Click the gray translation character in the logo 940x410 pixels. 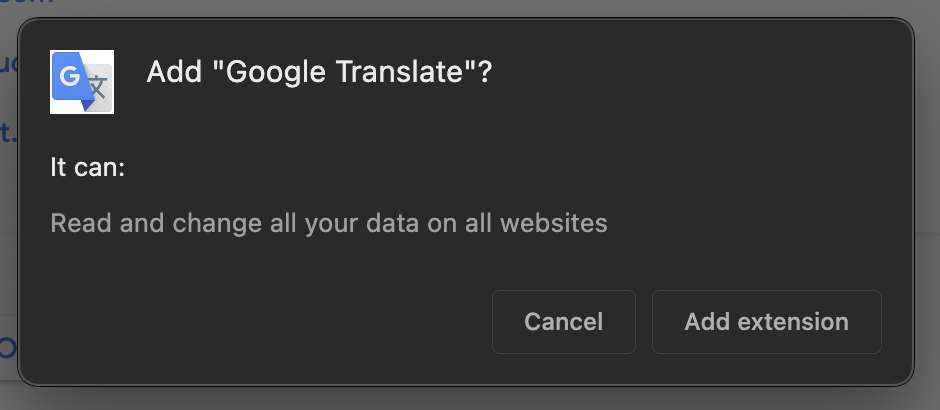pyautogui.click(x=97, y=87)
